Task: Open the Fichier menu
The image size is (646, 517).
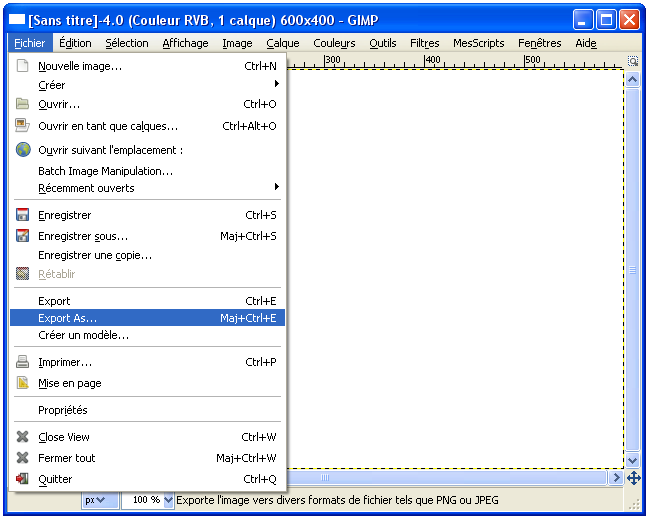Action: pyautogui.click(x=30, y=43)
